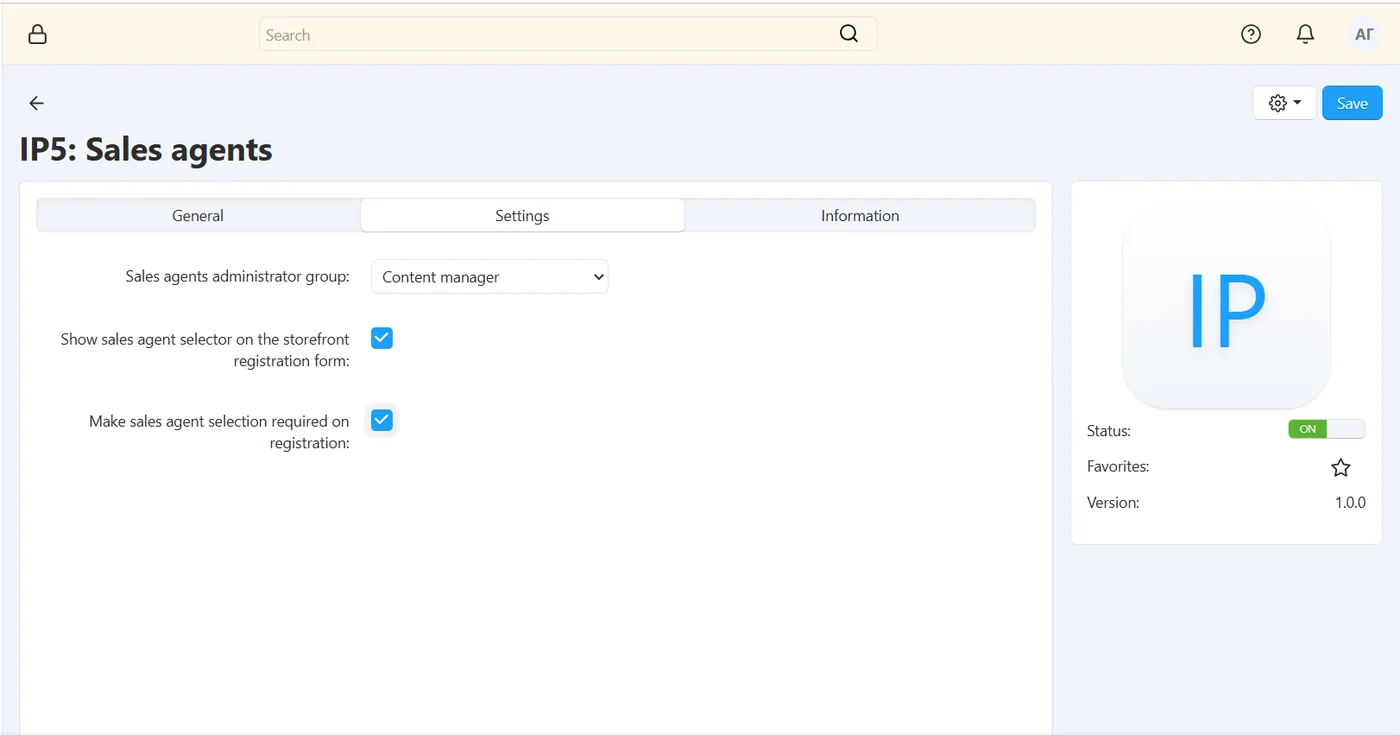Click the blue Save button
This screenshot has height=735, width=1400.
(1352, 103)
